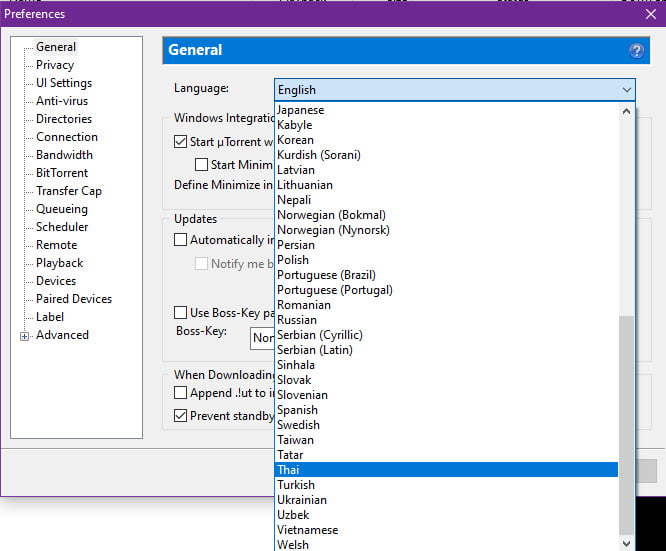Choose Portuguese (Portugal) language

[446, 290]
